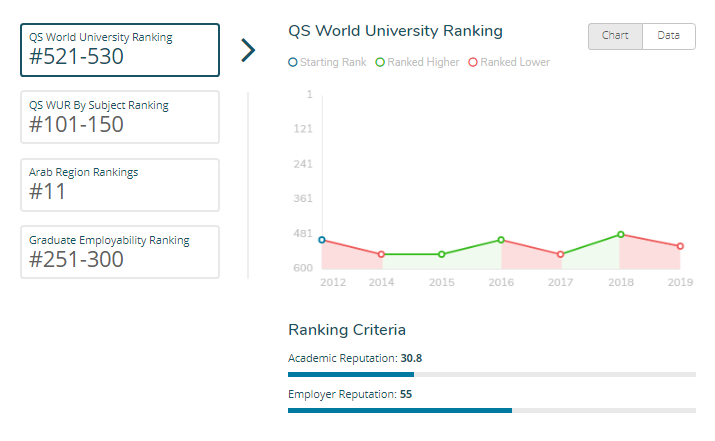Click the 481 y-axis label
Image resolution: width=715 pixels, height=441 pixels.
point(303,233)
